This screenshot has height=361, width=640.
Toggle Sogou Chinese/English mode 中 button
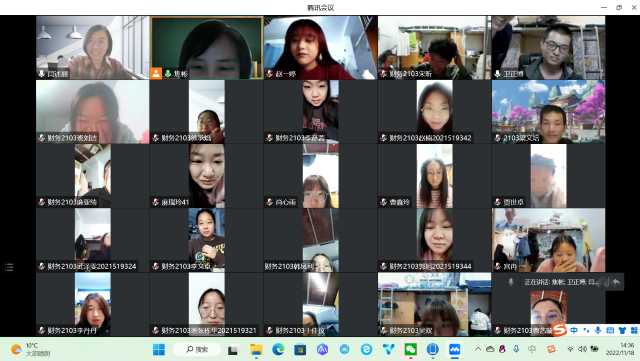574,330
